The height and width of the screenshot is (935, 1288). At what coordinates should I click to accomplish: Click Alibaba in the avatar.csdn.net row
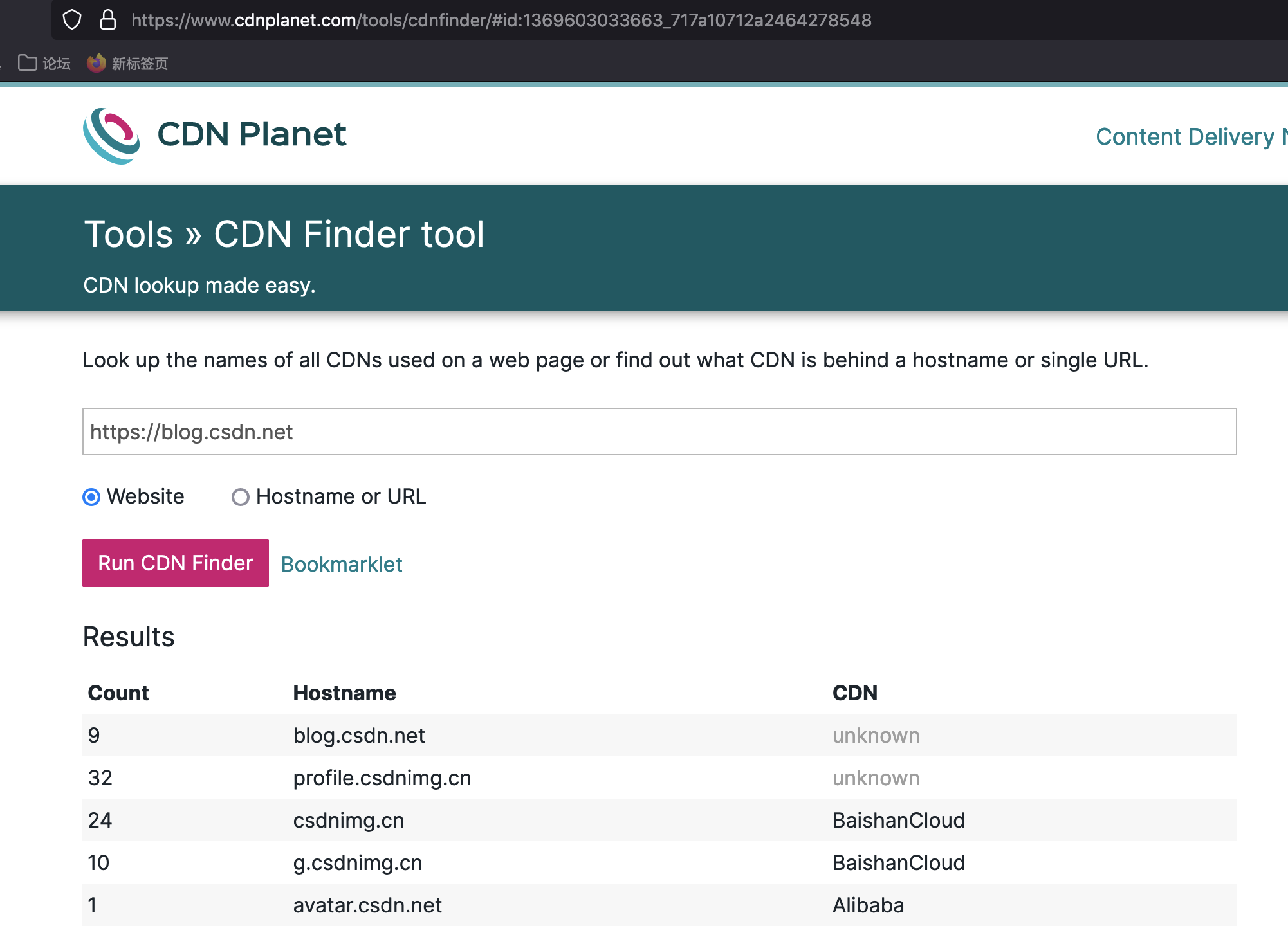tap(868, 905)
